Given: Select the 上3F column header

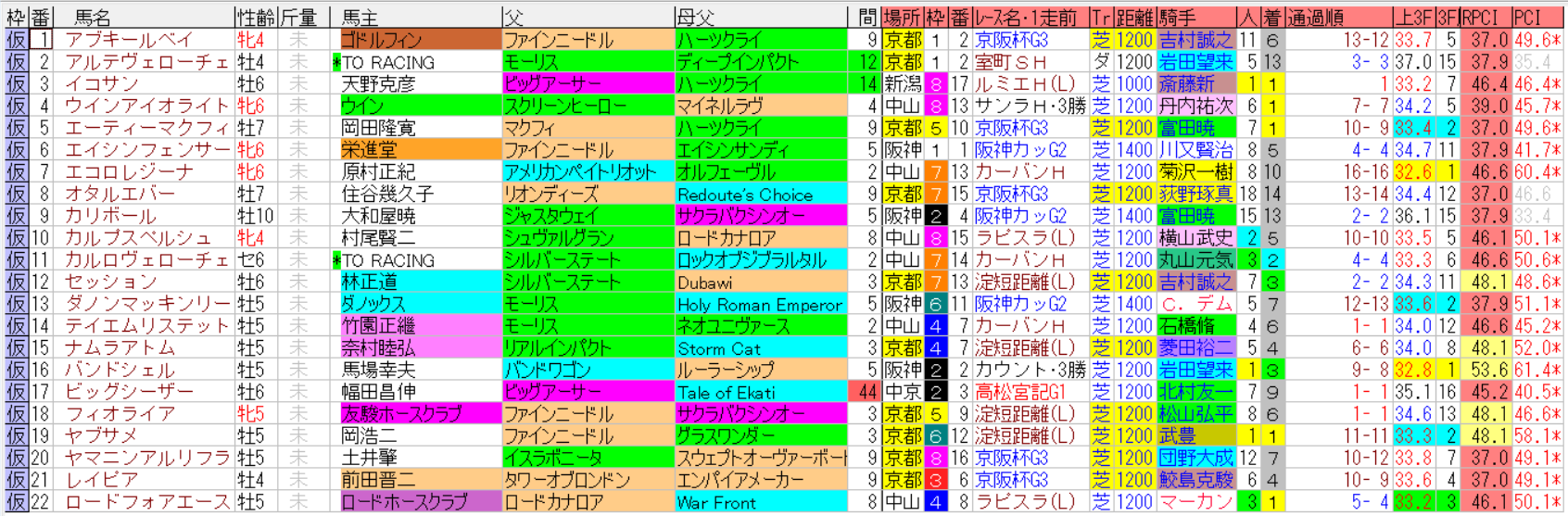Looking at the screenshot, I should pyautogui.click(x=1413, y=17).
